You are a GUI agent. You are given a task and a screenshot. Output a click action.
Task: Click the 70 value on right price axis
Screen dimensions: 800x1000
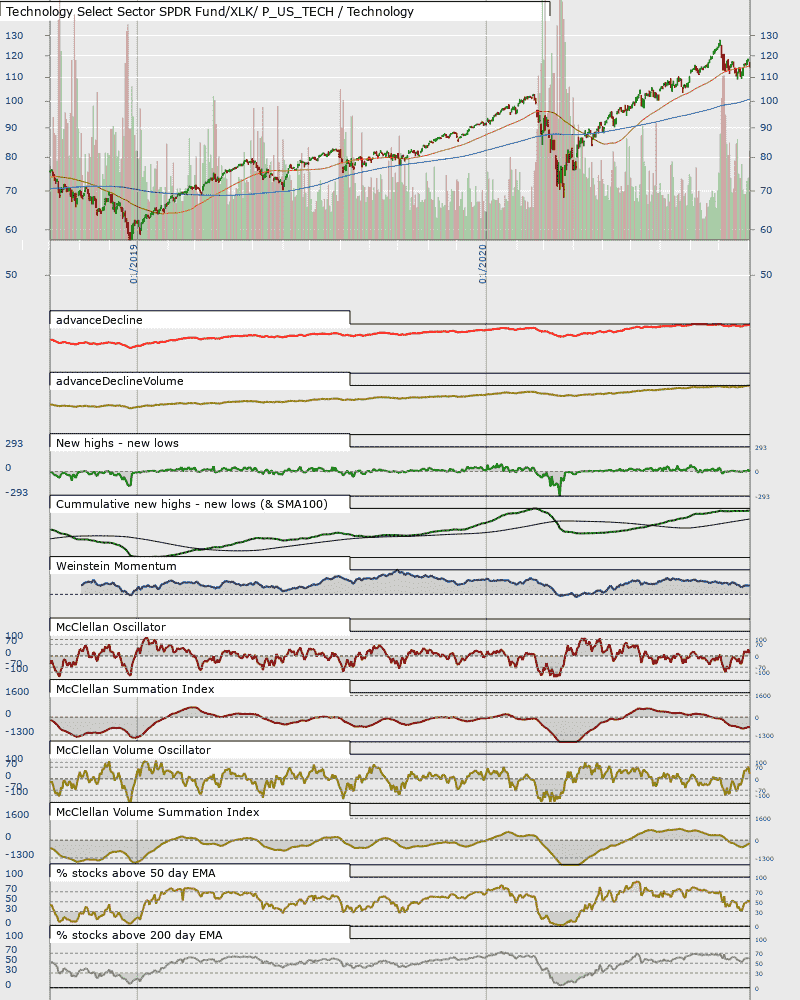766,191
